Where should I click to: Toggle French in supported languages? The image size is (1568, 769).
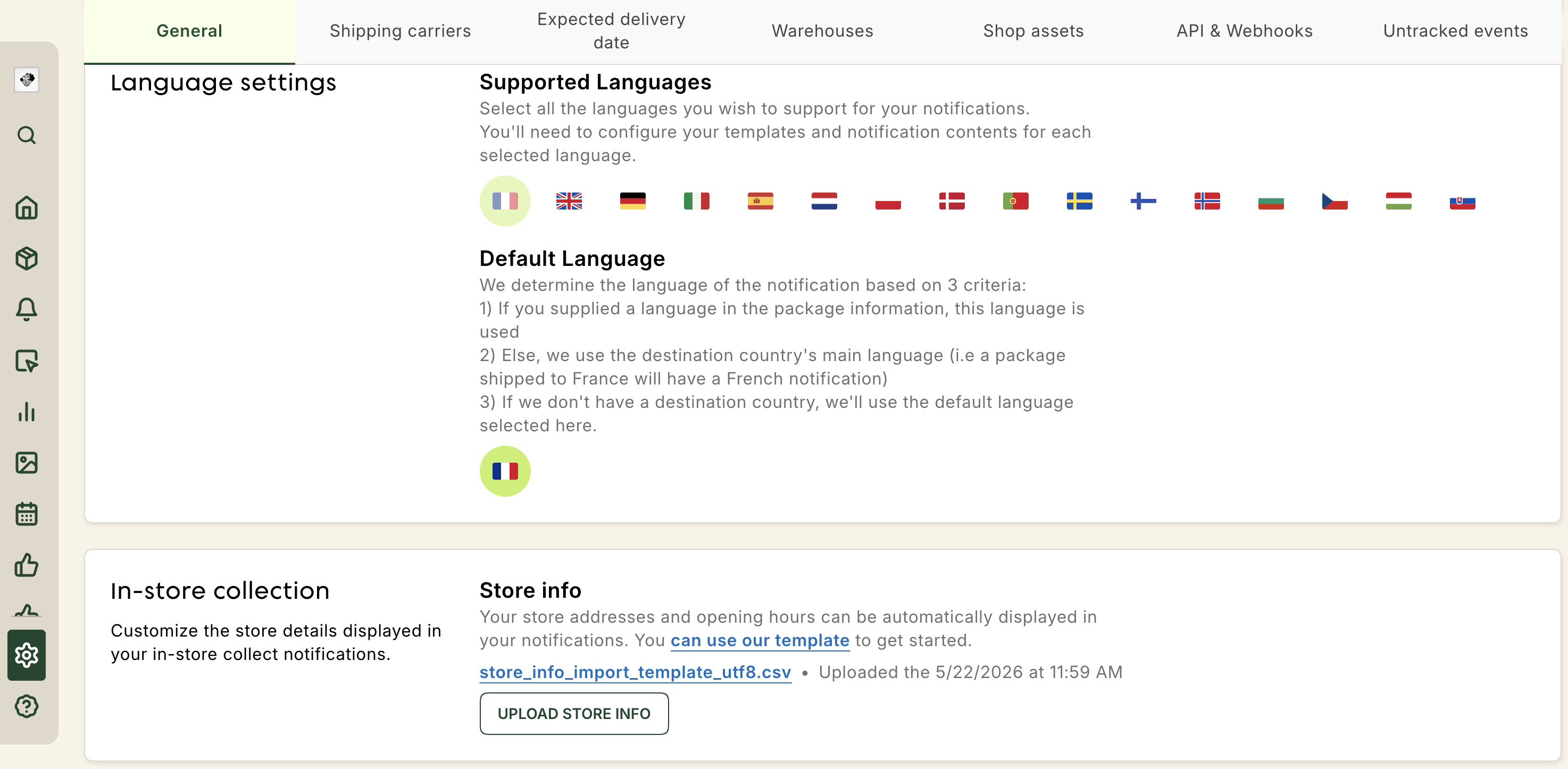(x=505, y=201)
